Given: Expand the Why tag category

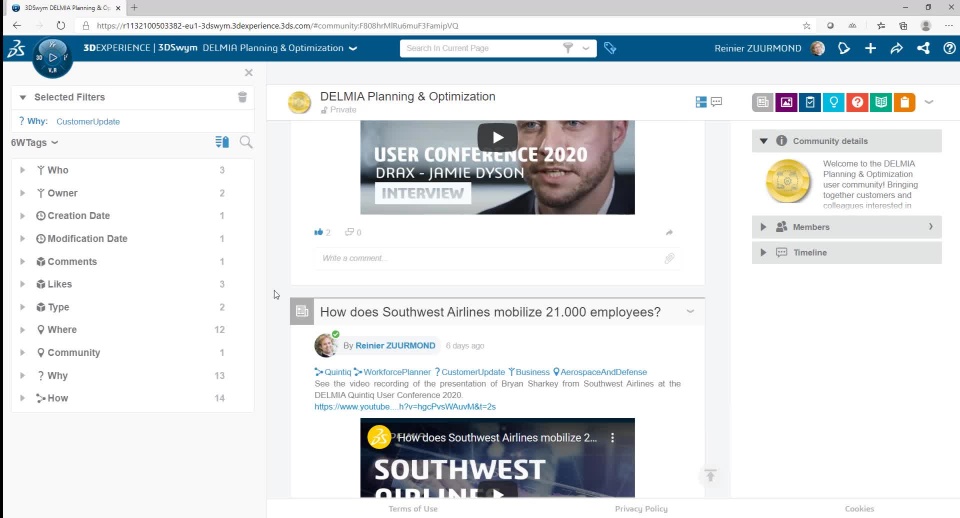Looking at the screenshot, I should [22, 375].
